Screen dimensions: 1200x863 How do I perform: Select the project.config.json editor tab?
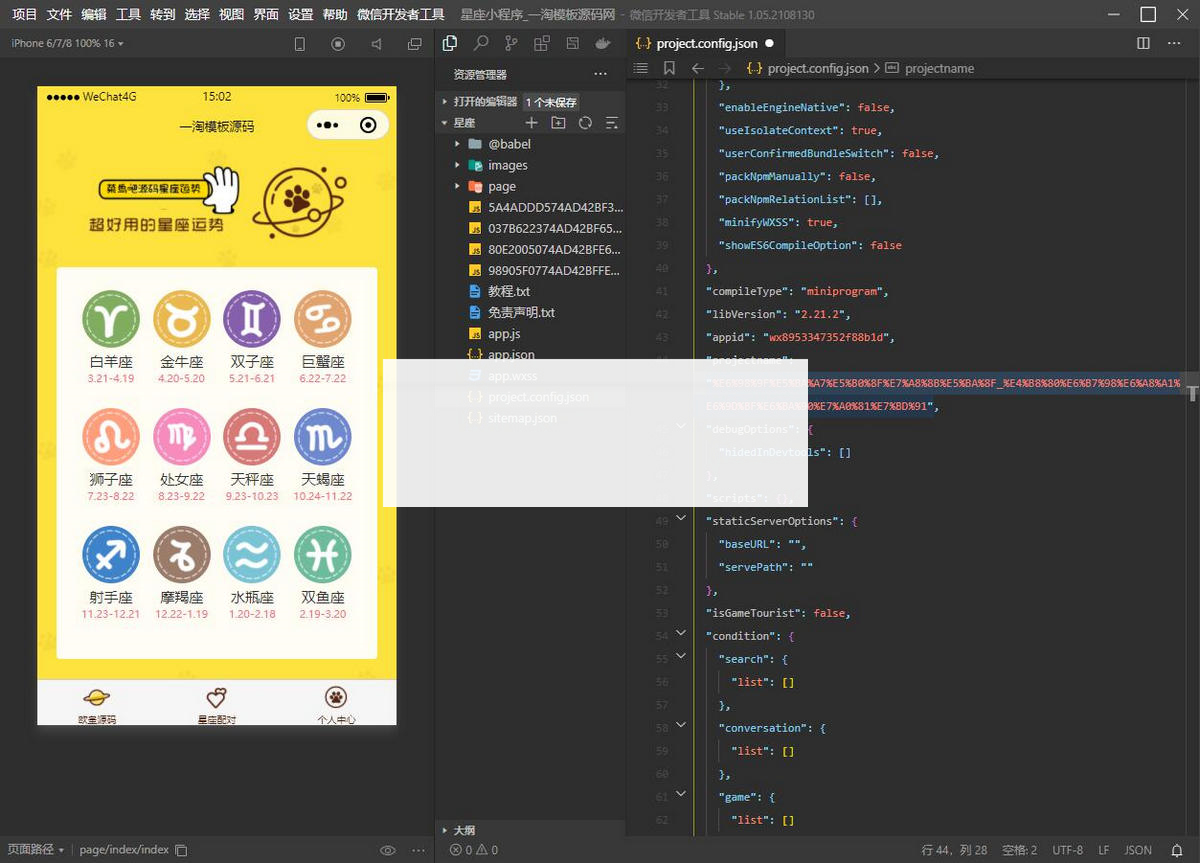tap(706, 44)
